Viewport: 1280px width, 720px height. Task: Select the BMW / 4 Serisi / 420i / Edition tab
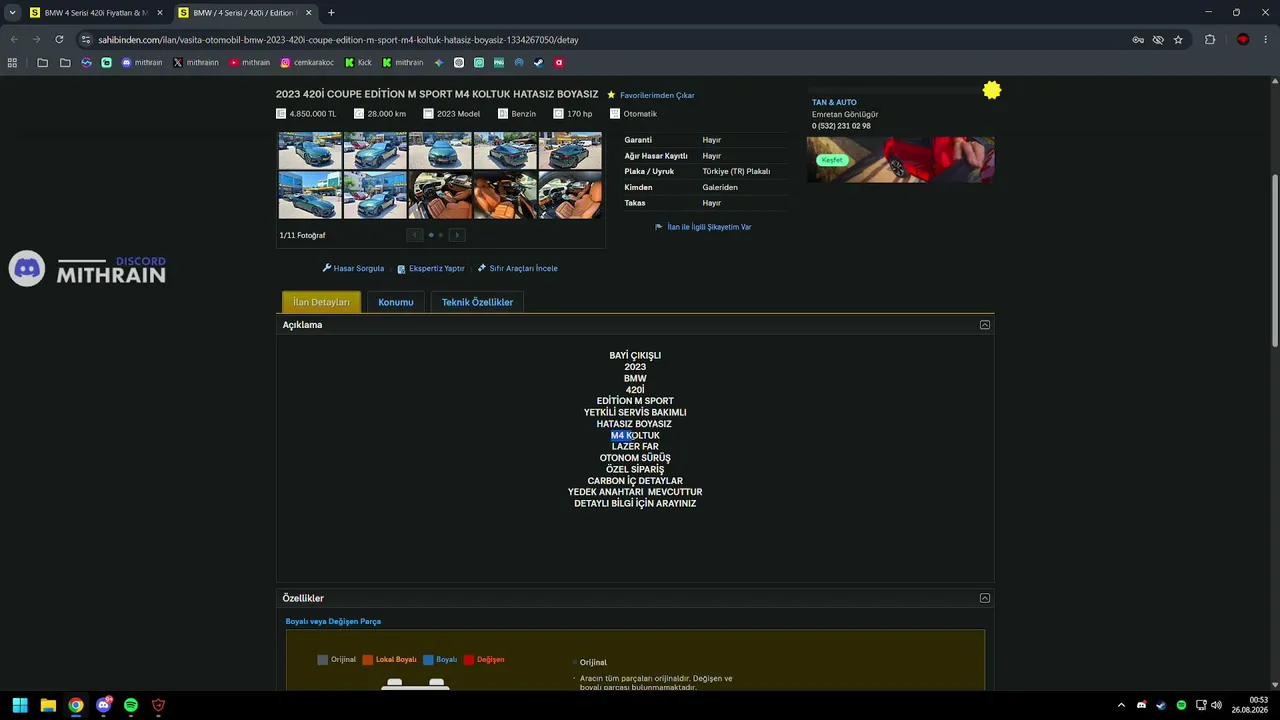[x=244, y=13]
